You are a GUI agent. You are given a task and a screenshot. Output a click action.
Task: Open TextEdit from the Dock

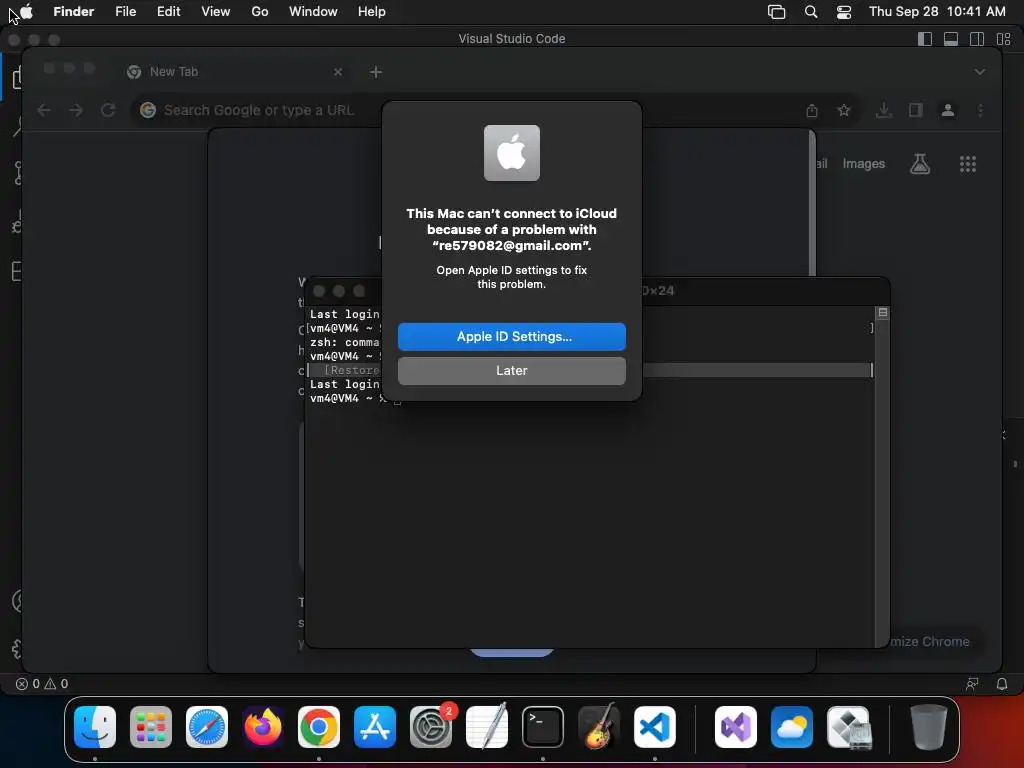point(487,727)
